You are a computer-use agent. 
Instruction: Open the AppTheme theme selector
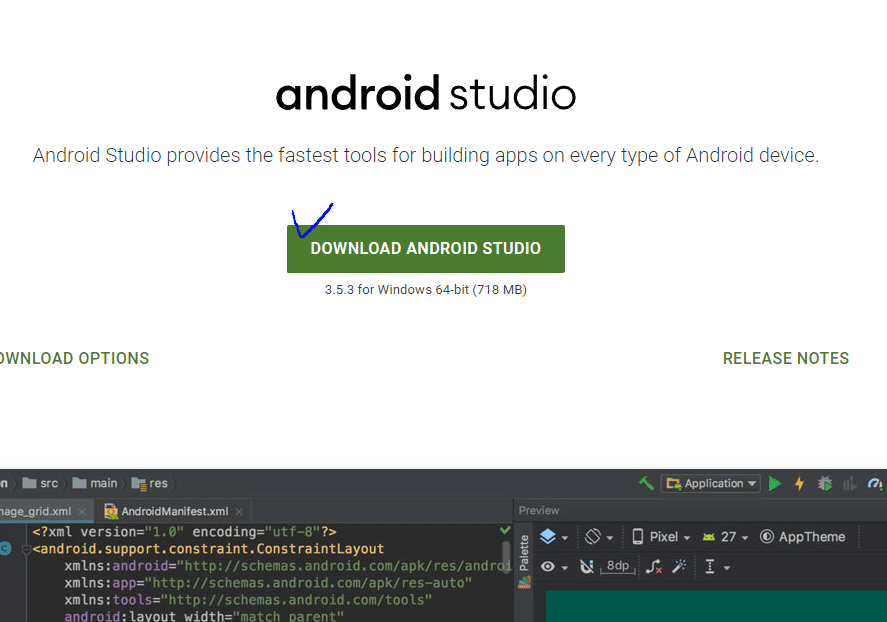(x=812, y=537)
